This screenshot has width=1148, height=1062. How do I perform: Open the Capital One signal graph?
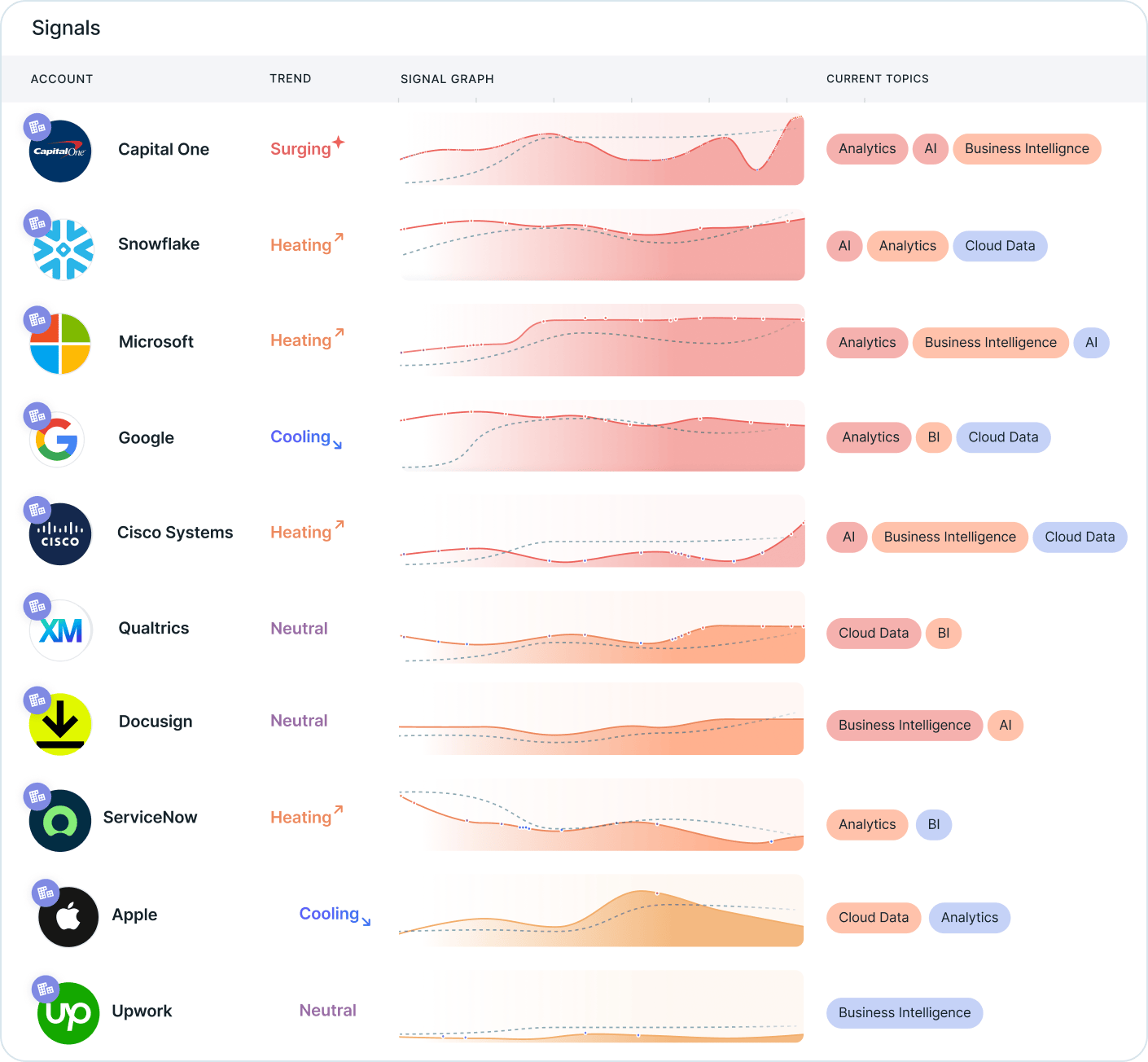tap(602, 150)
